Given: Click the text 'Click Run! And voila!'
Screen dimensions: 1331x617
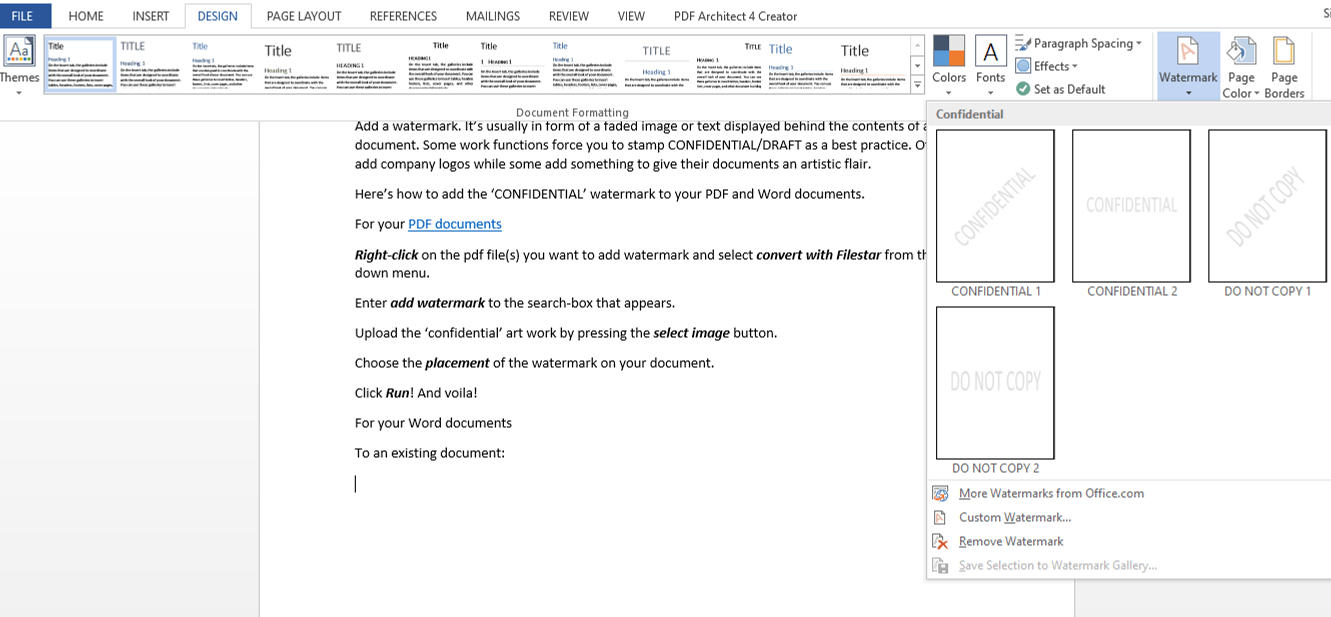Looking at the screenshot, I should click(x=416, y=393).
